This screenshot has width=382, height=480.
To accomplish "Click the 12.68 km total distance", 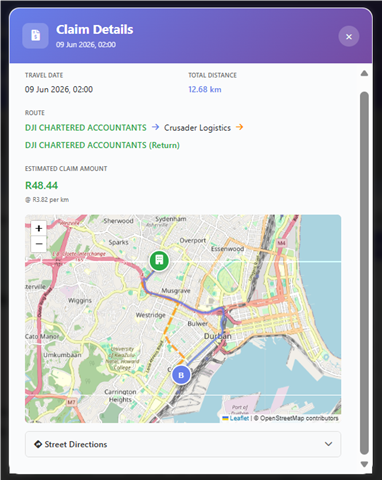I will click(205, 89).
